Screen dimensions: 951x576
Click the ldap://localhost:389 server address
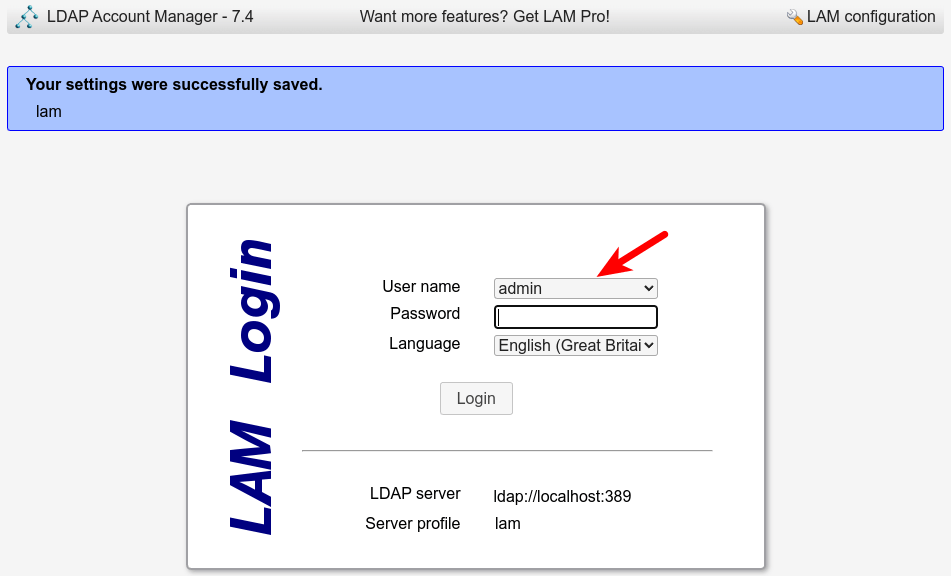(x=562, y=496)
